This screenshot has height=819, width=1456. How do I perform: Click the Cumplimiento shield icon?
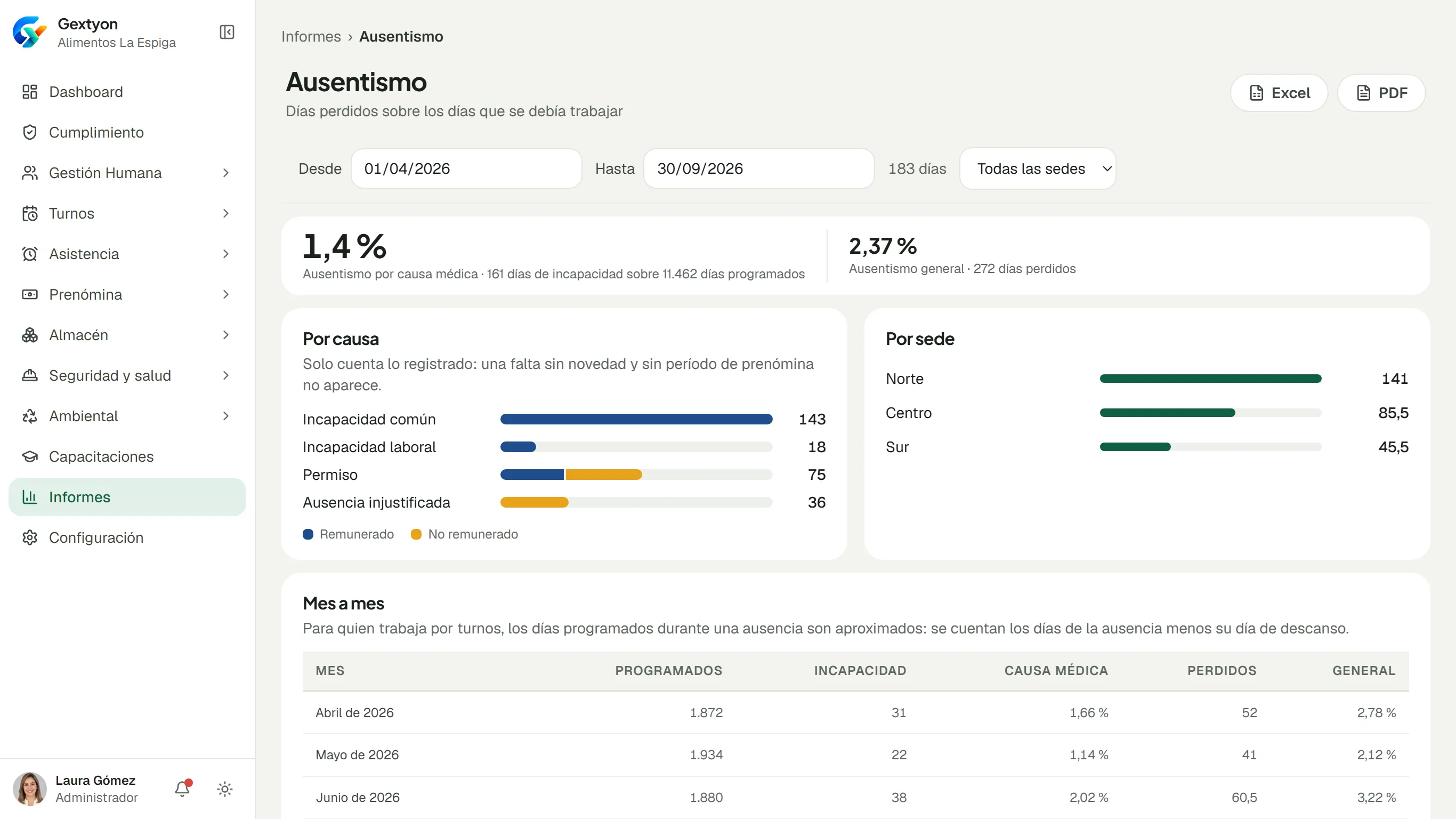(29, 132)
